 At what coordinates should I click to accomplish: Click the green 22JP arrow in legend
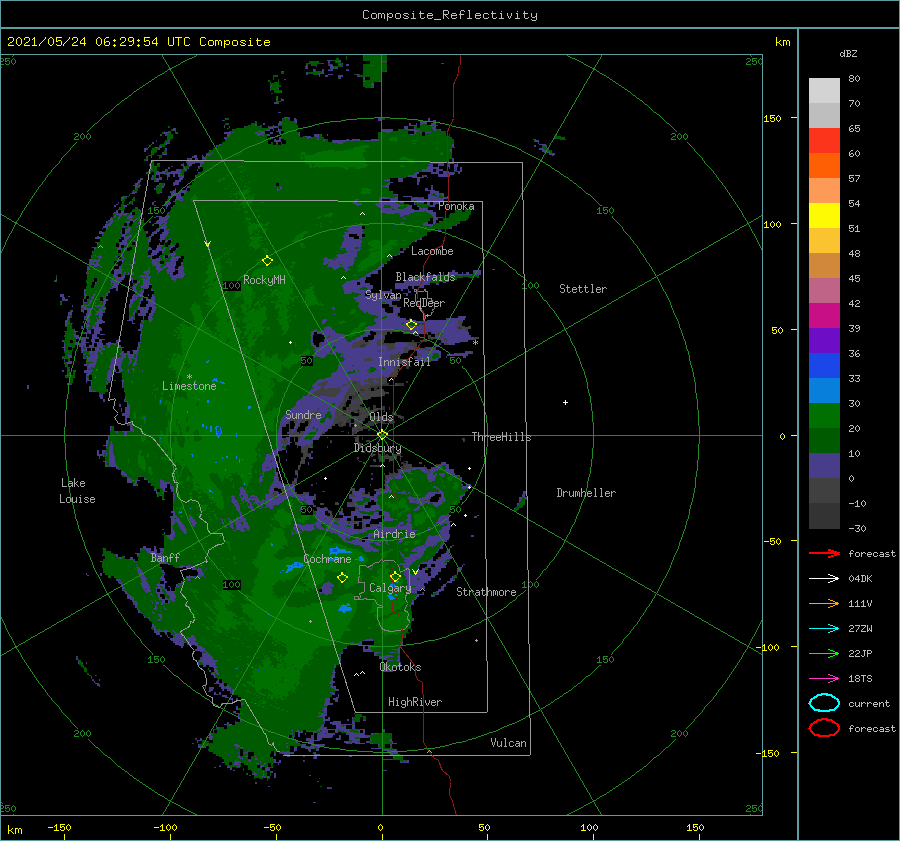click(824, 653)
